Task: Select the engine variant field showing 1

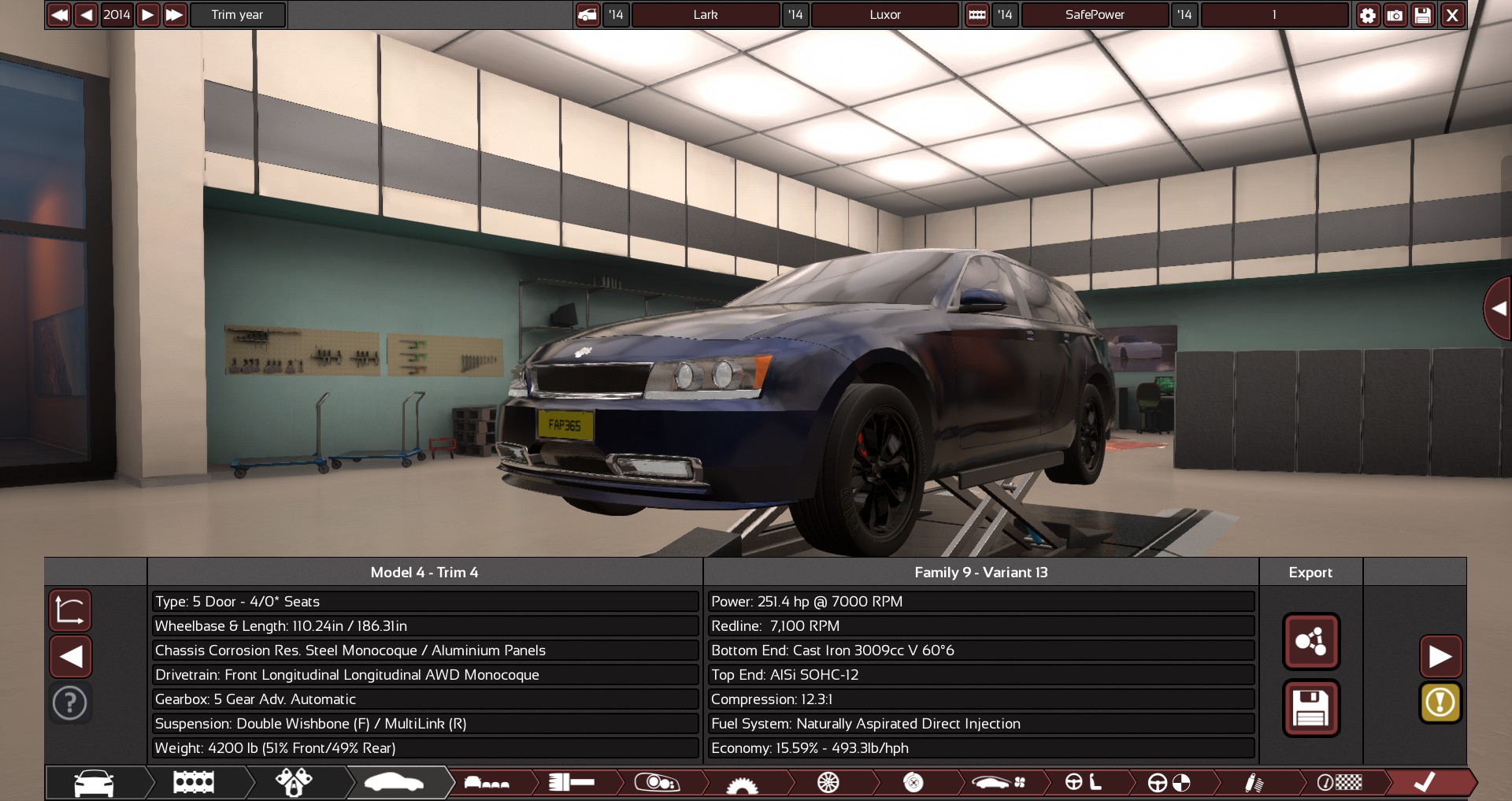Action: pyautogui.click(x=1274, y=15)
